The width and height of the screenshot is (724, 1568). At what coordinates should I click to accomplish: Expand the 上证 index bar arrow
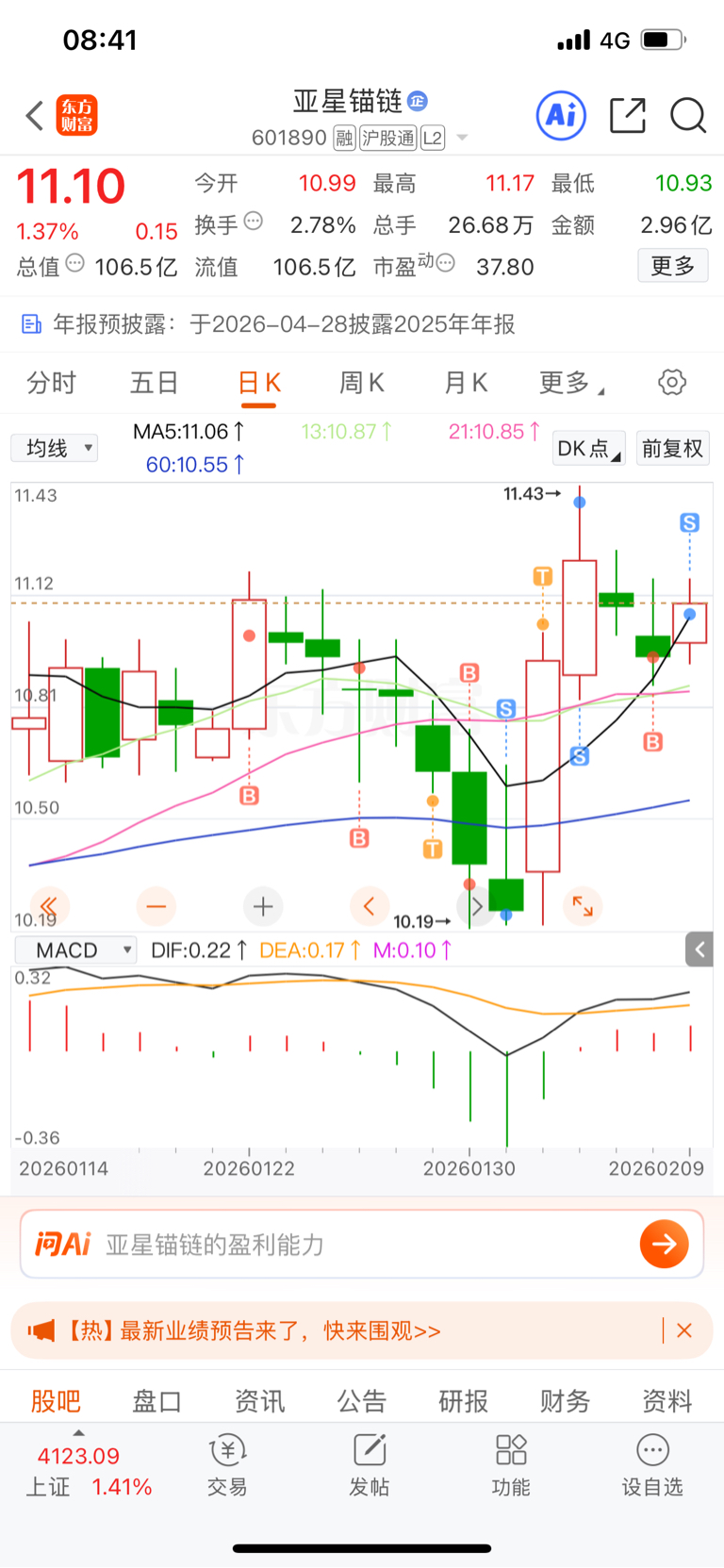78,1433
